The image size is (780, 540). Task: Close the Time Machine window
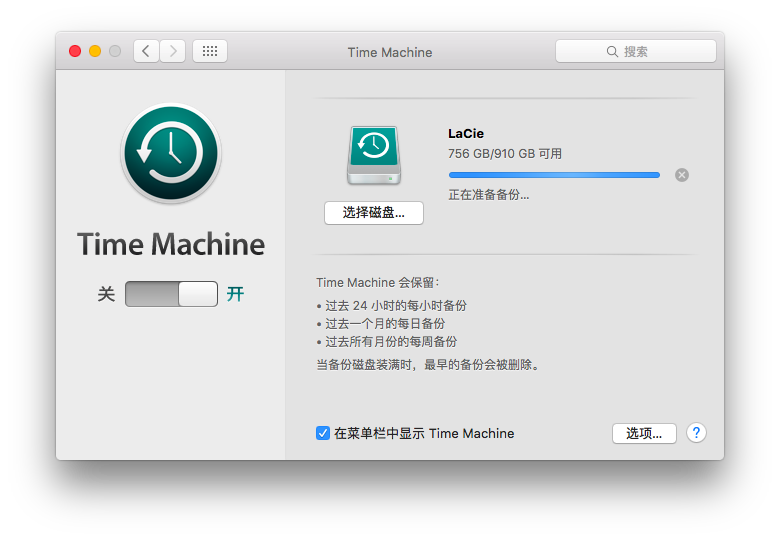point(75,51)
